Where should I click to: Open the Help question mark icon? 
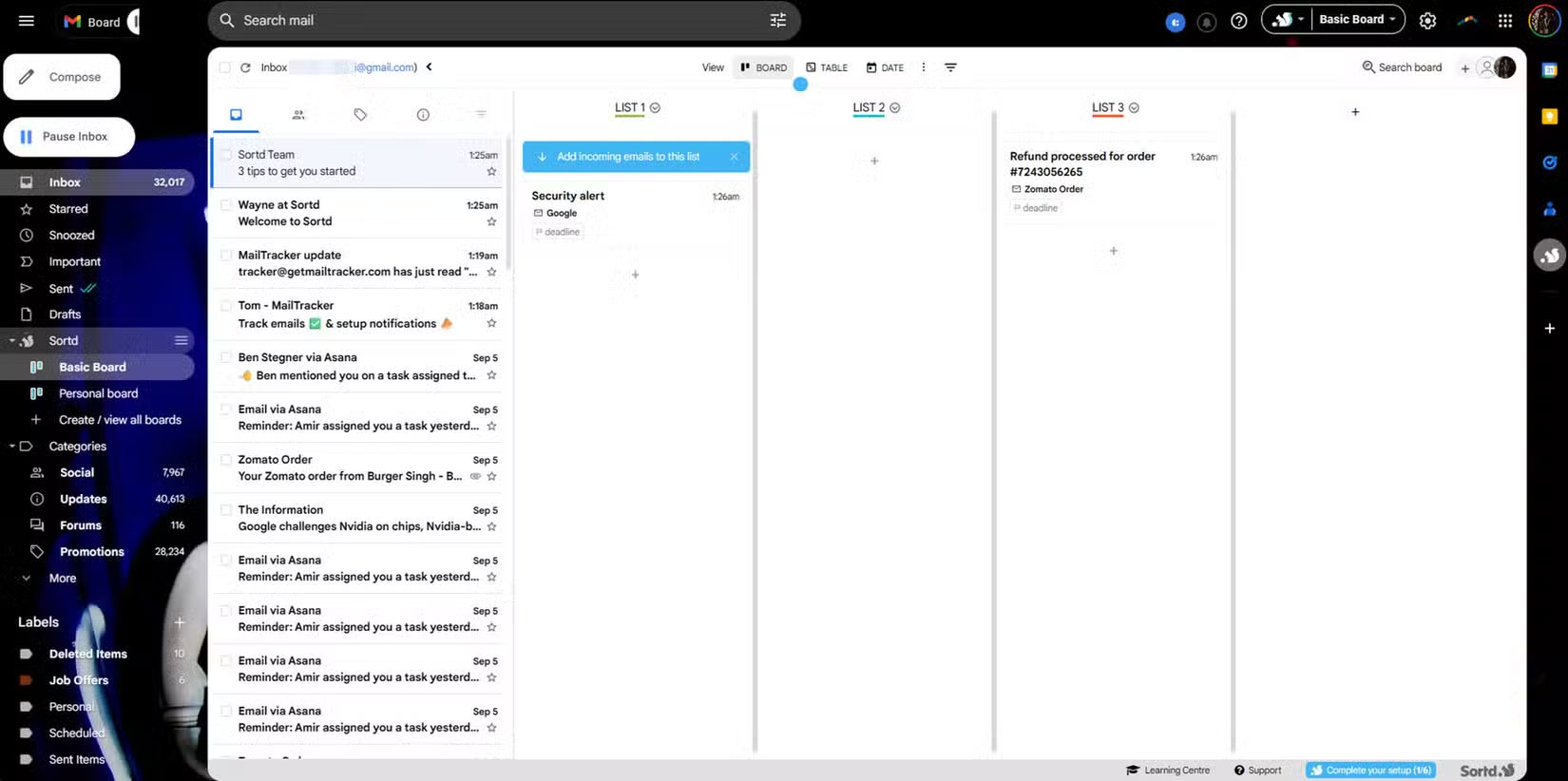[x=1238, y=21]
